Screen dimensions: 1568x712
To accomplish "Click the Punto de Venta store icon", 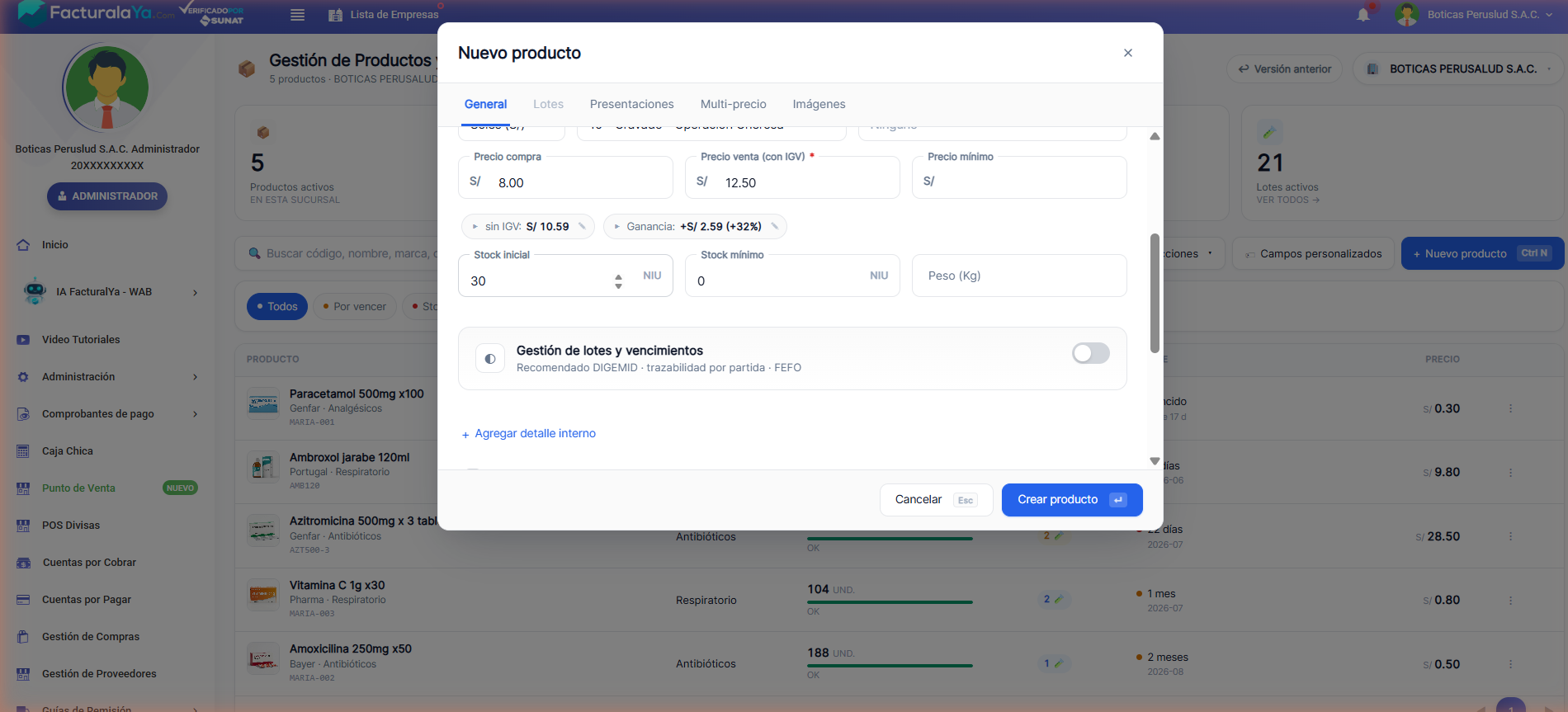I will pos(23,488).
